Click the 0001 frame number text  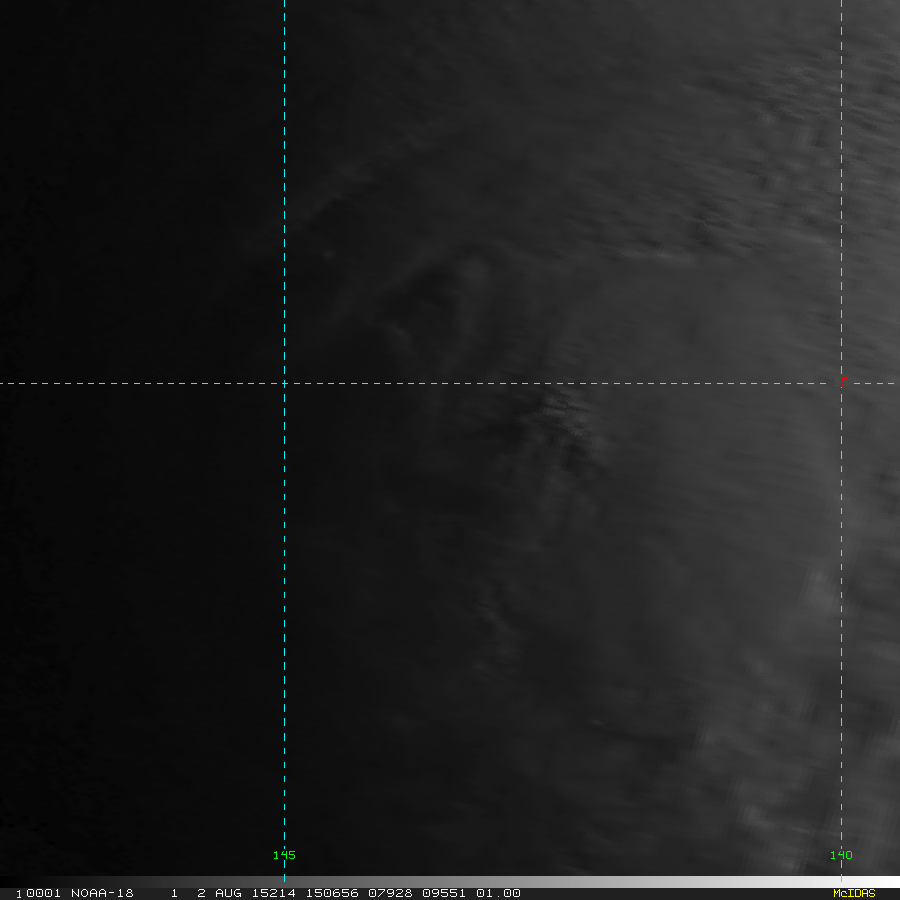pos(44,893)
